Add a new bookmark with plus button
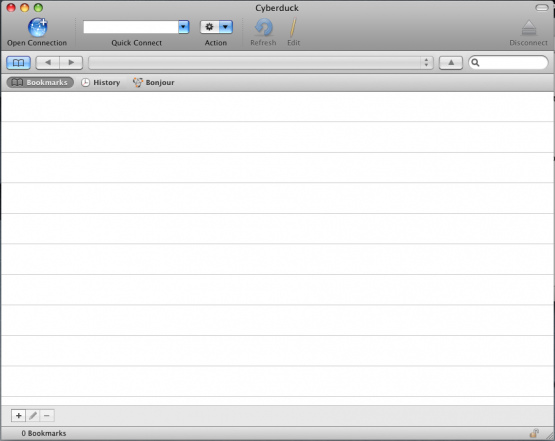 coord(18,416)
